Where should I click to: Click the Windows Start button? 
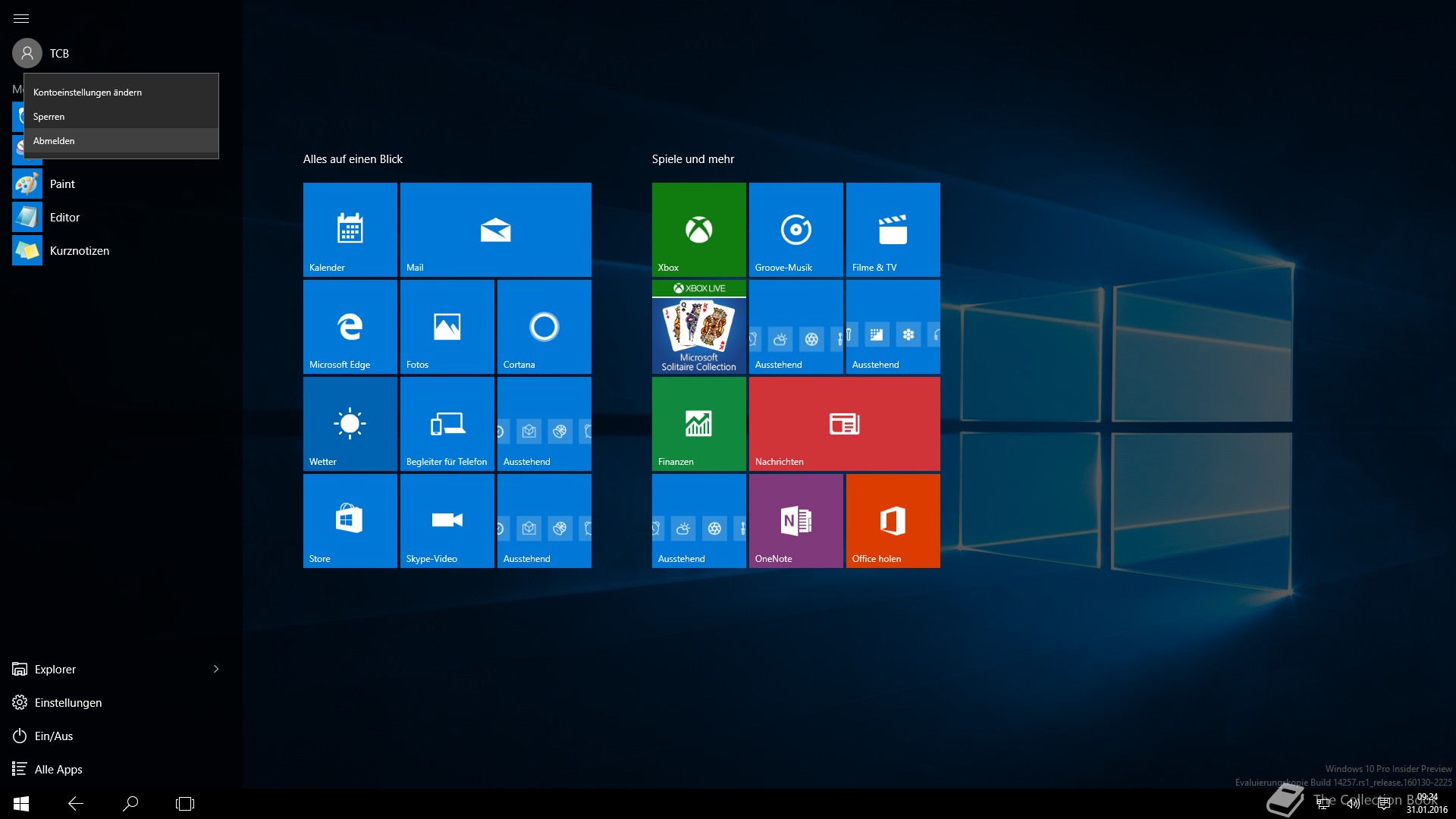click(21, 804)
